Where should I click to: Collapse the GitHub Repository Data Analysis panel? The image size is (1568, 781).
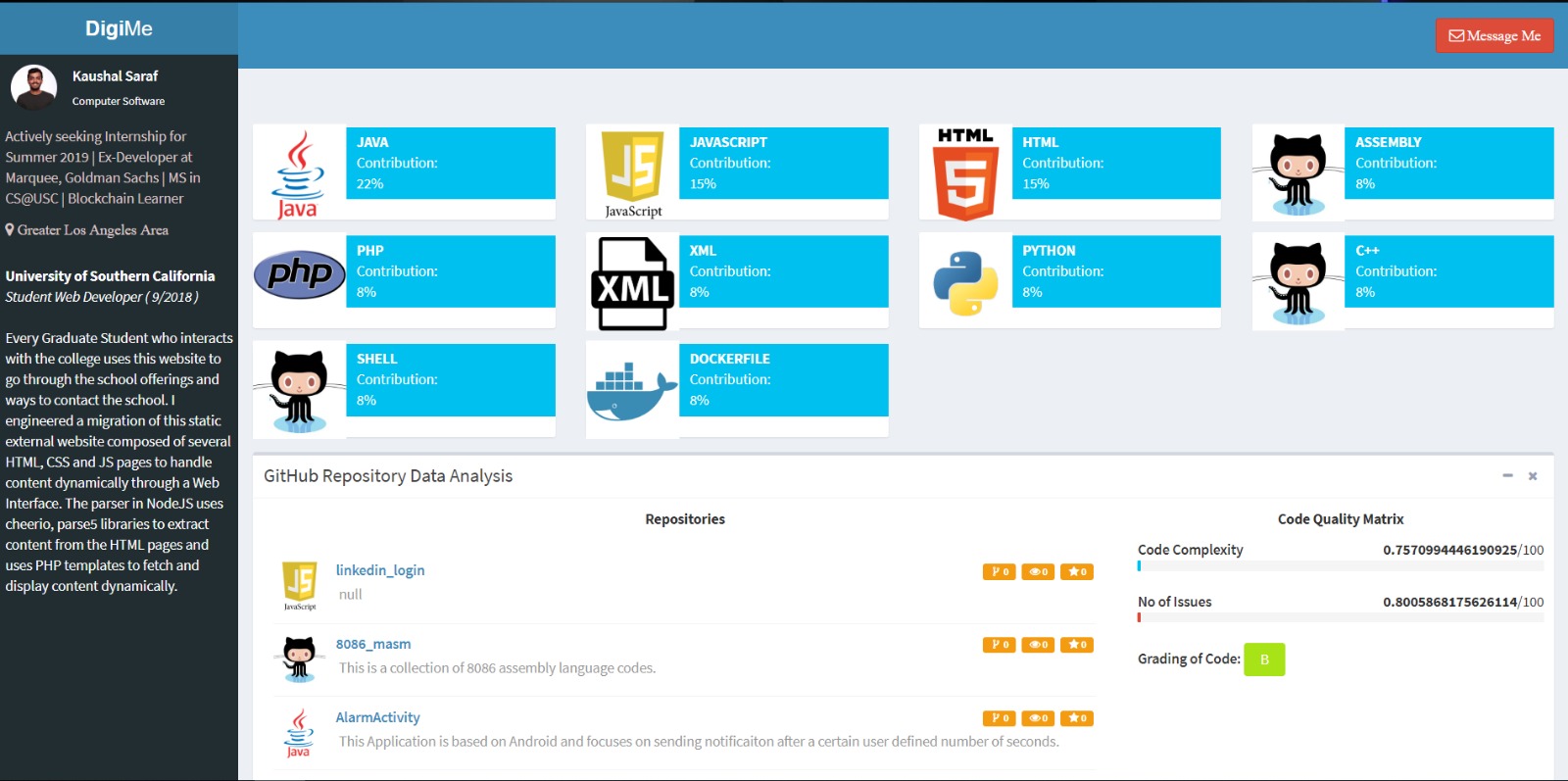pos(1507,475)
